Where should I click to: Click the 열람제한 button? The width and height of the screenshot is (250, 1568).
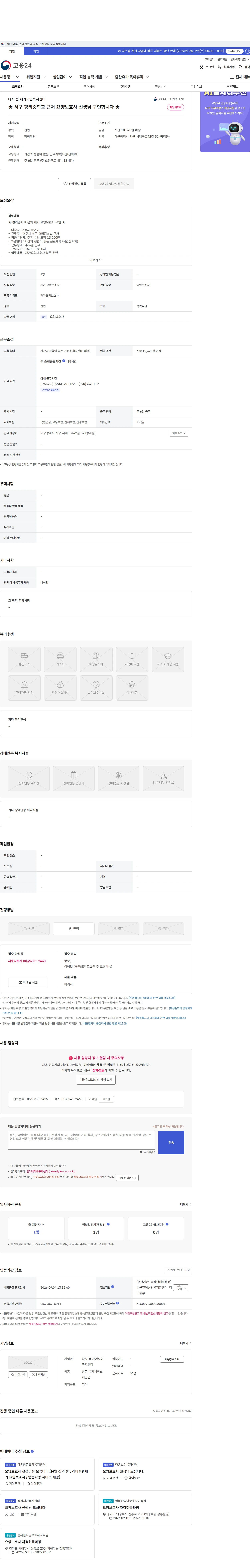(38, 1374)
